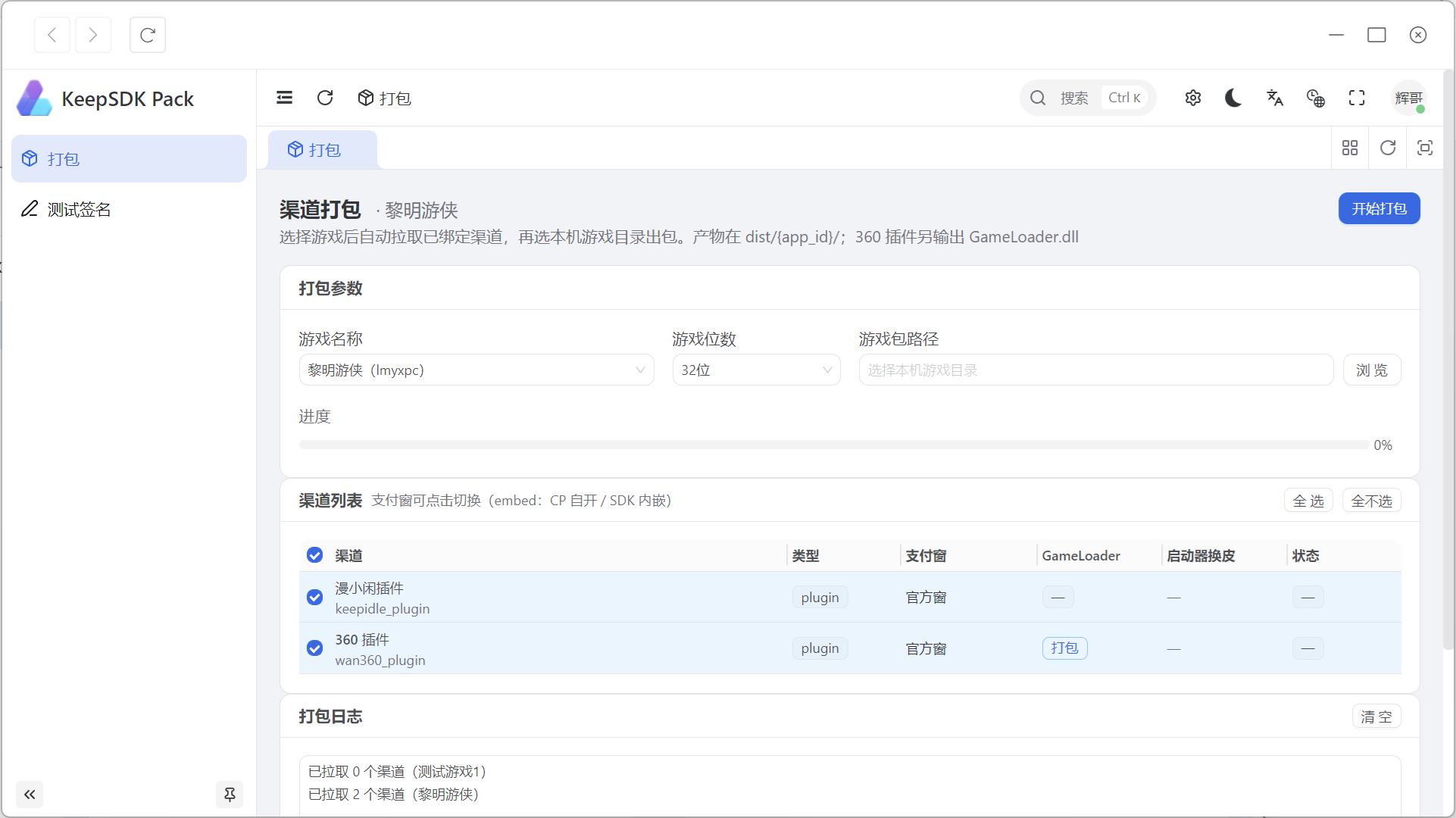Open the 游戏名称 dropdown showing 黎明游侠

(476, 370)
